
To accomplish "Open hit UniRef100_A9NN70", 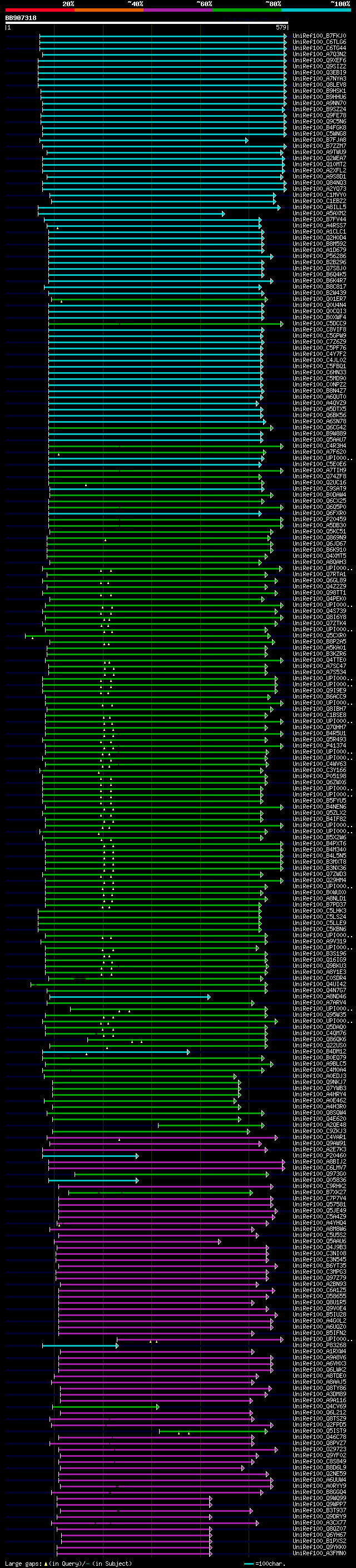I will 319,103.
